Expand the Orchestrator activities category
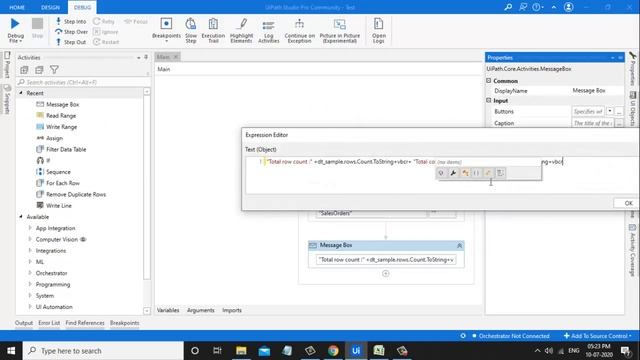 pos(30,273)
